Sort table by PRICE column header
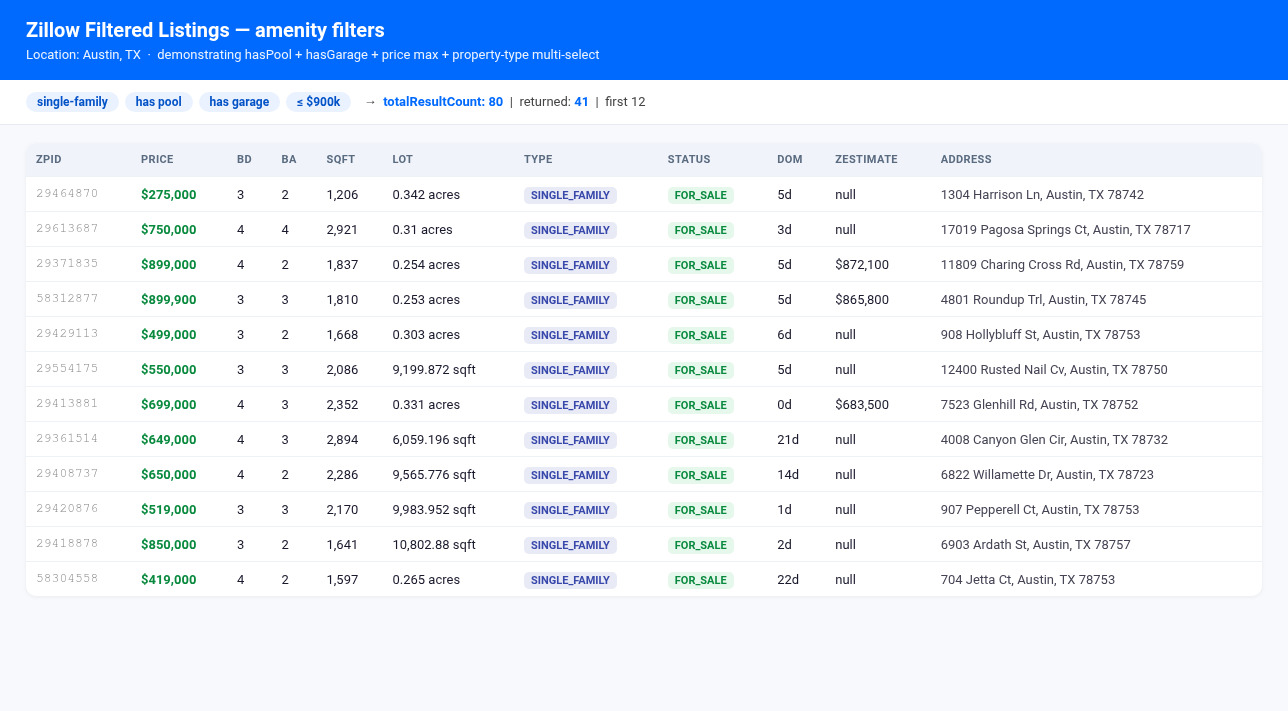Screen dimensions: 1288x711 coord(157,159)
